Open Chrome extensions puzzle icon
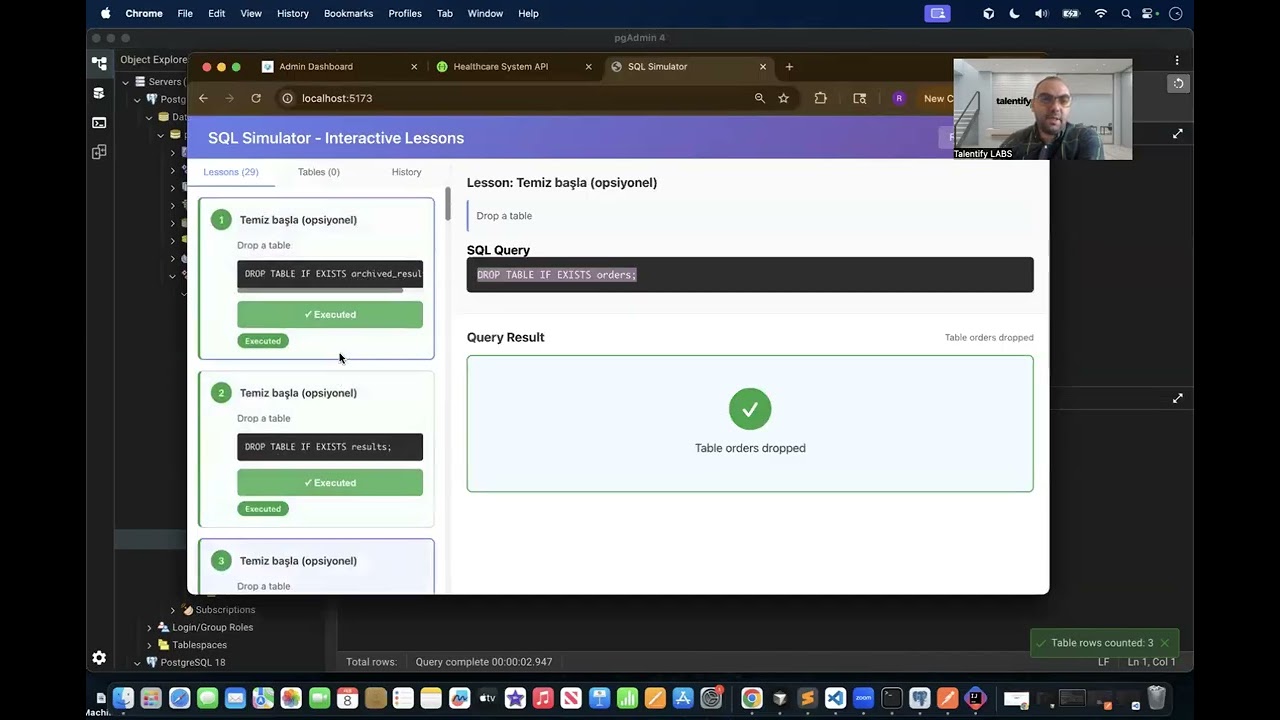The width and height of the screenshot is (1280, 720). point(821,98)
